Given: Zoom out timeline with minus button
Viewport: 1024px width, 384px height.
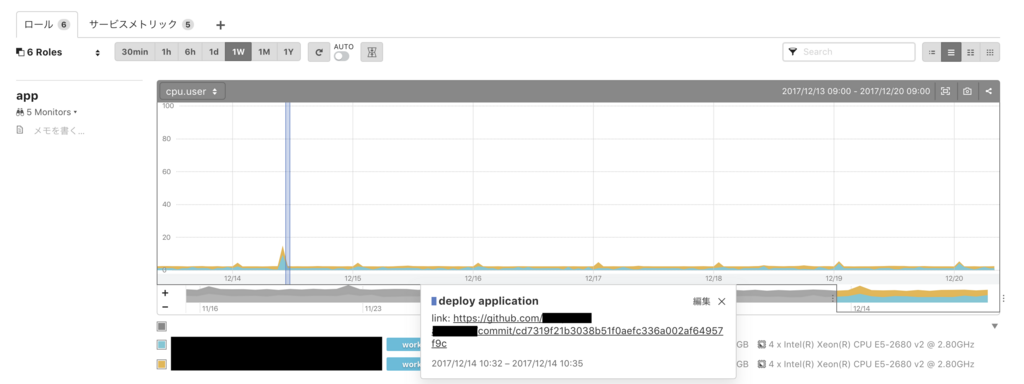Looking at the screenshot, I should pos(165,307).
